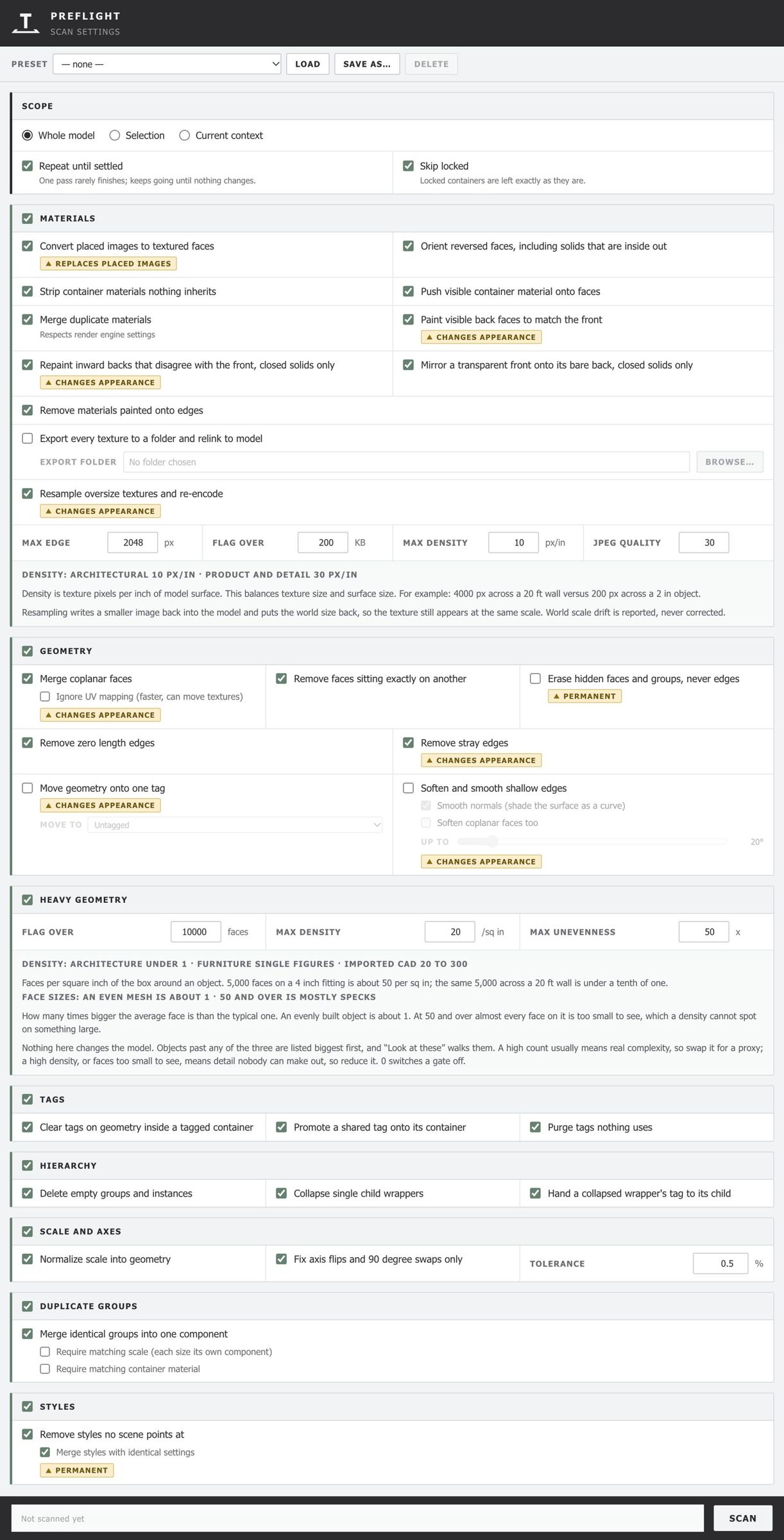This screenshot has height=1540, width=784.
Task: Disable the Materials section checkbox
Action: coord(28,219)
